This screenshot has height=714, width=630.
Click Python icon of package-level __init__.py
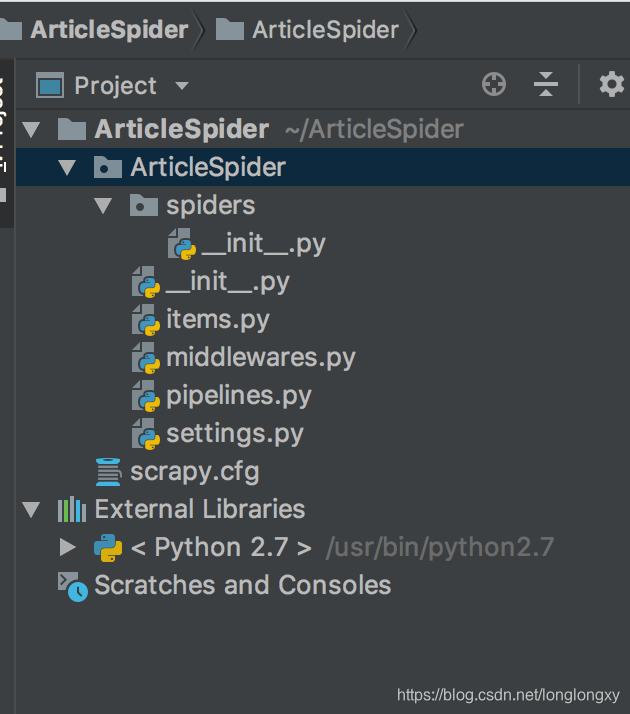coord(146,282)
